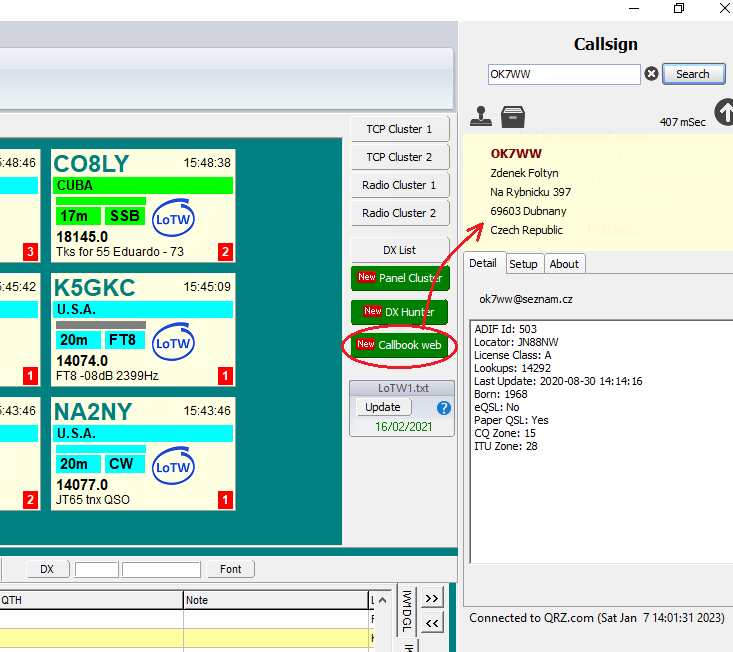733x652 pixels.
Task: Click the blue help question mark icon
Action: point(444,408)
